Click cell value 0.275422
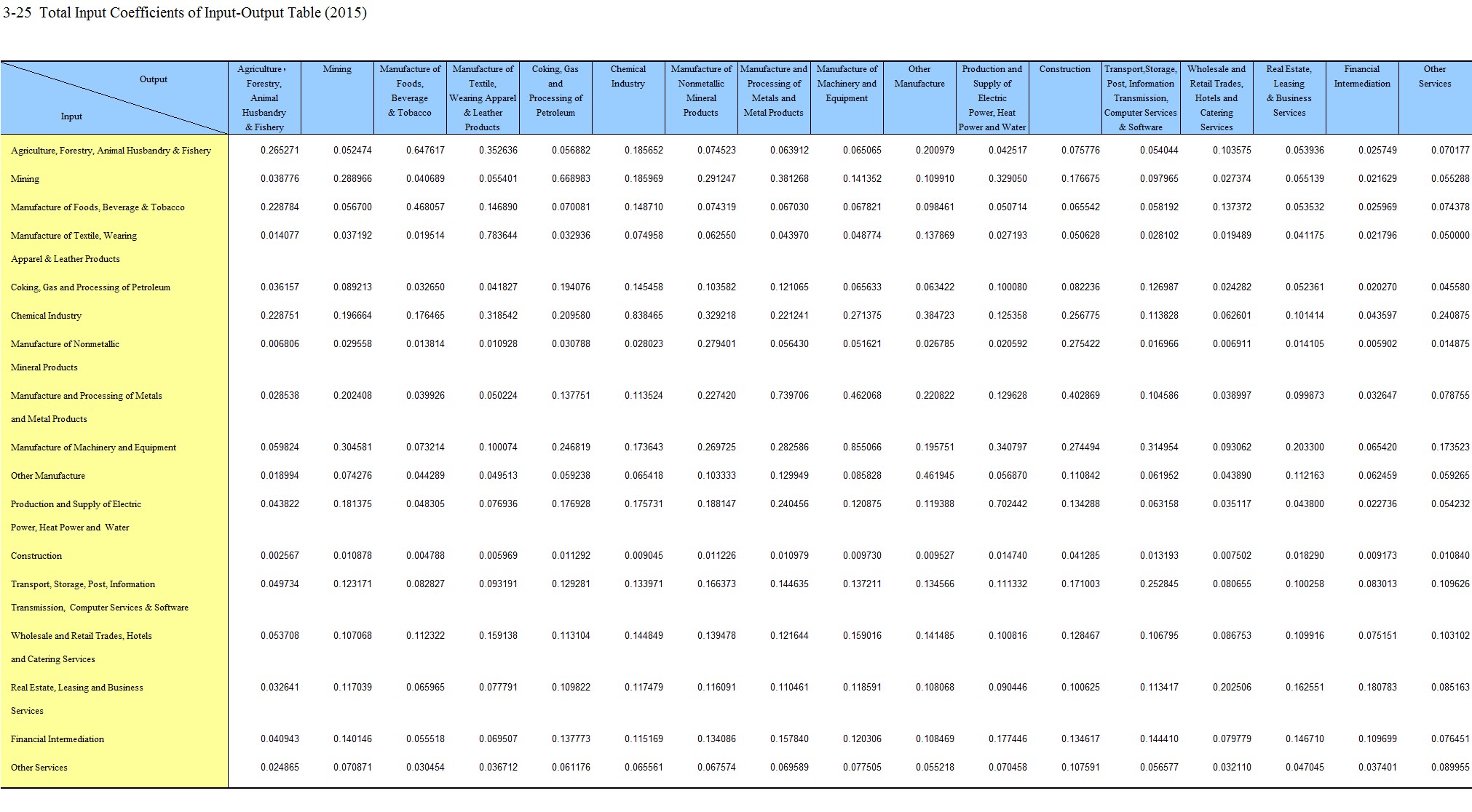Screen dimensions: 1472x812 click(1080, 344)
